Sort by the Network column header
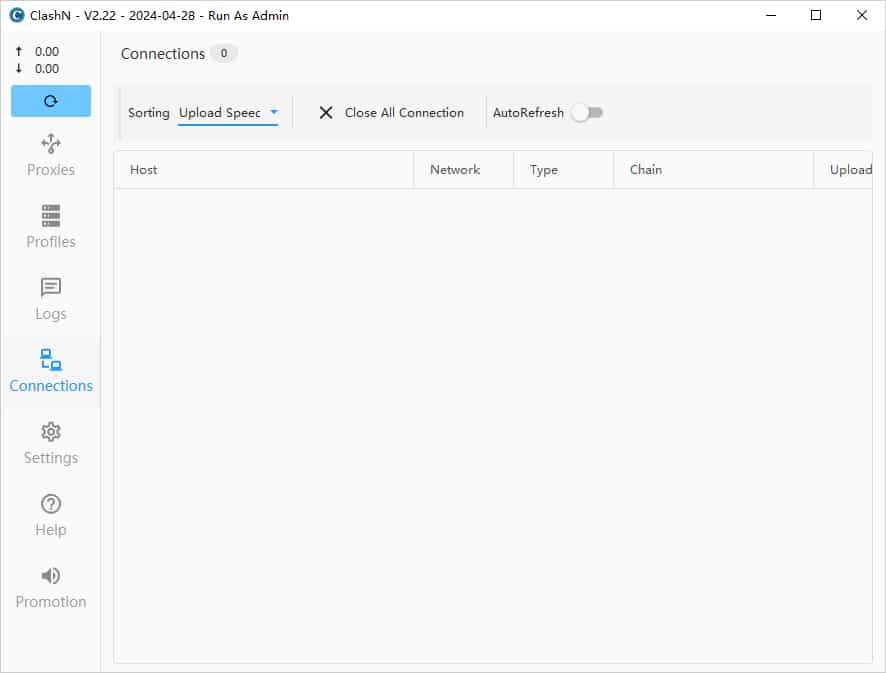Screen dimensions: 886x673 [463, 170]
